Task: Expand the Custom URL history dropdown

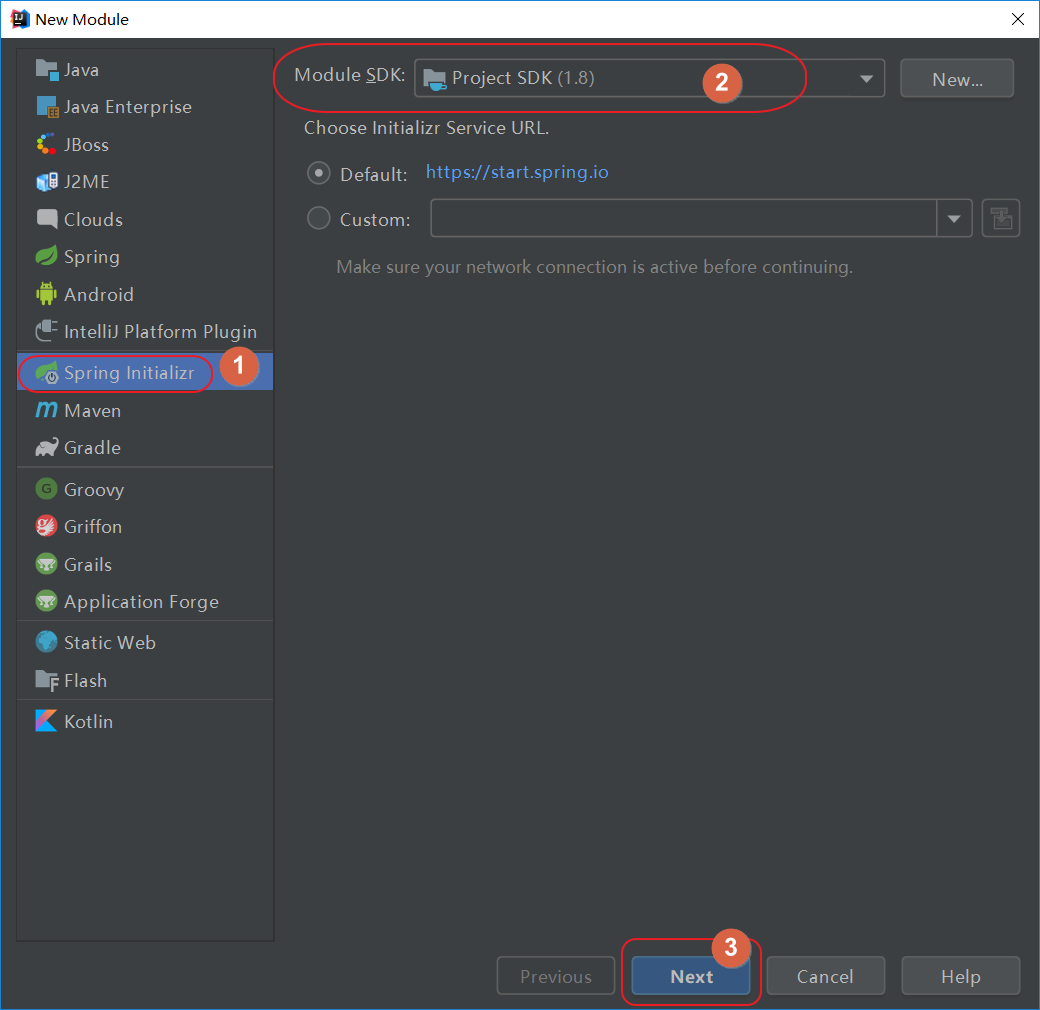Action: 954,218
